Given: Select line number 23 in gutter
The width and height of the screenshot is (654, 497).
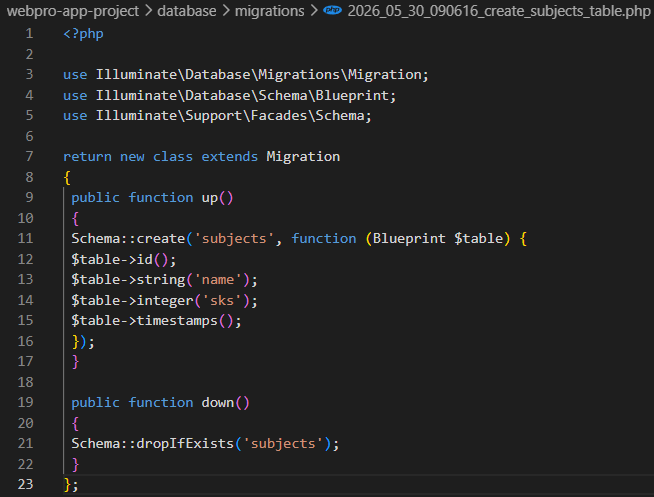Looking at the screenshot, I should tap(25, 484).
